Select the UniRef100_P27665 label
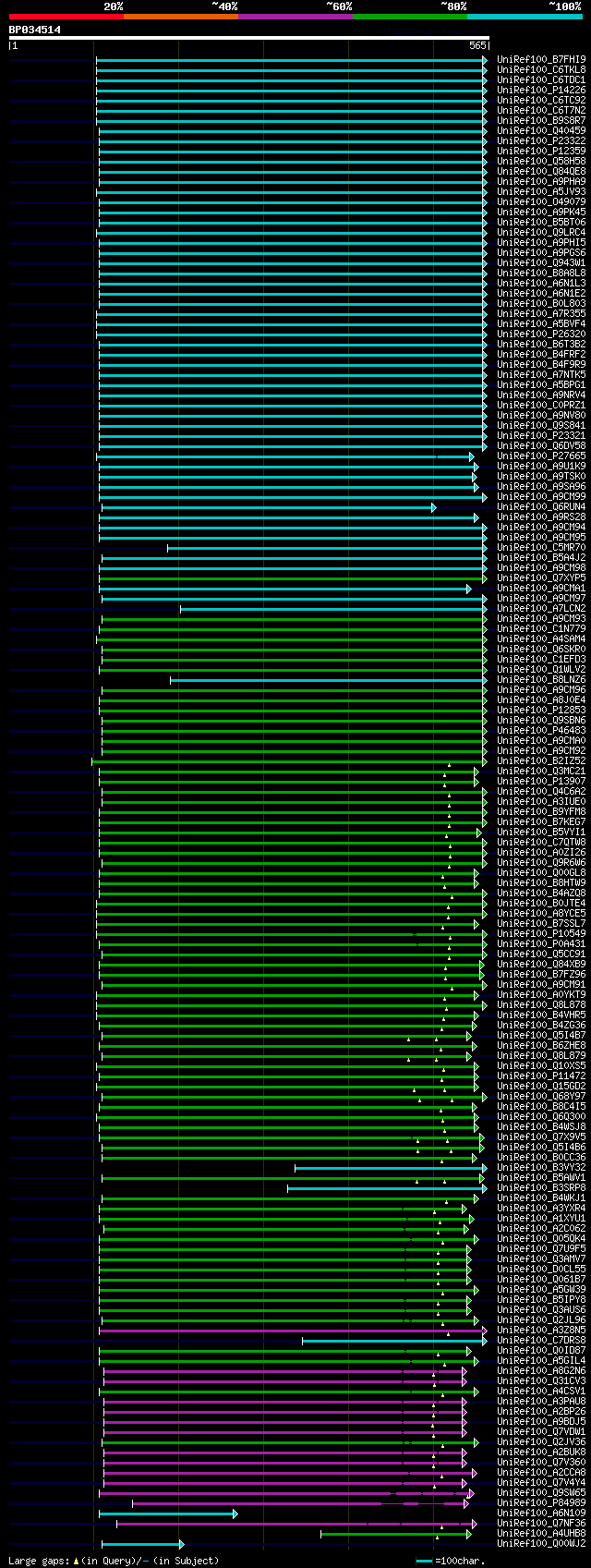Screen dimensions: 591x1568 [x=541, y=456]
